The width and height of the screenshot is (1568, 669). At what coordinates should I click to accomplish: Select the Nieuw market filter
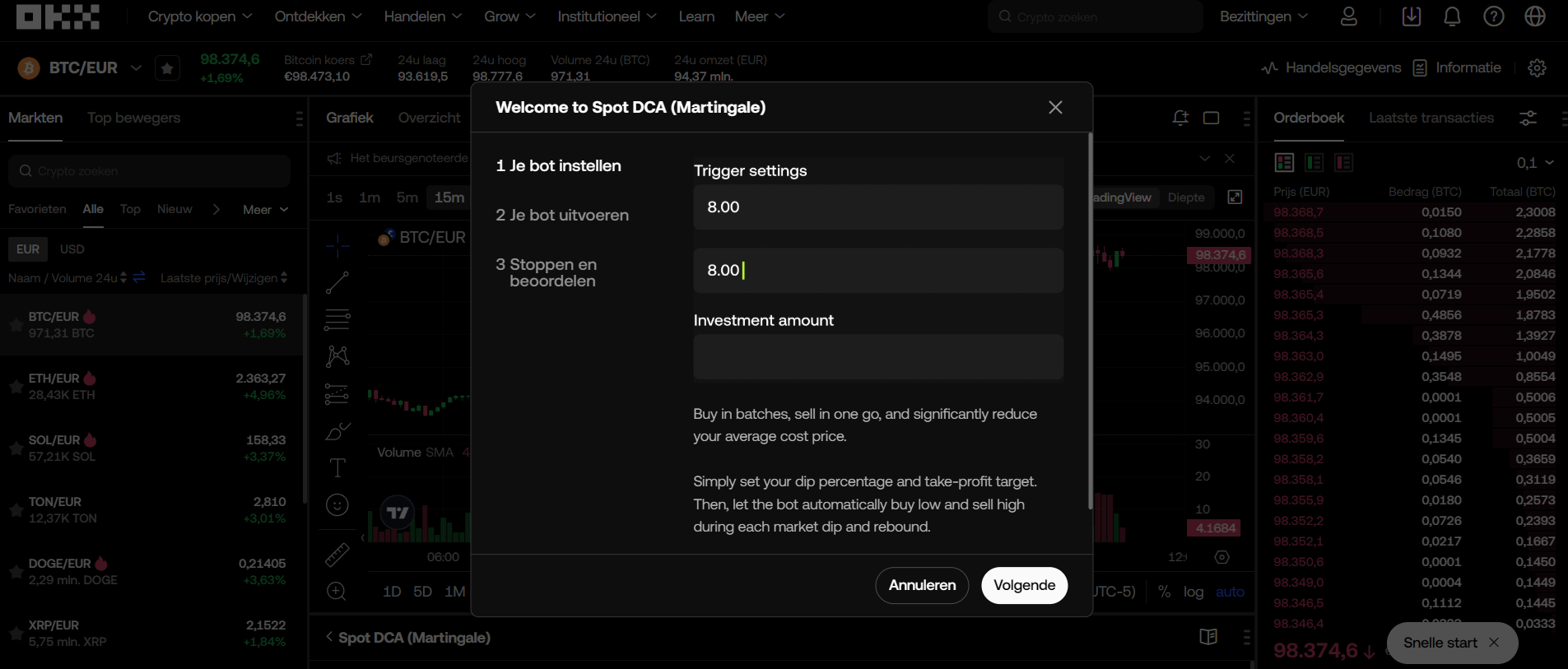(x=174, y=209)
